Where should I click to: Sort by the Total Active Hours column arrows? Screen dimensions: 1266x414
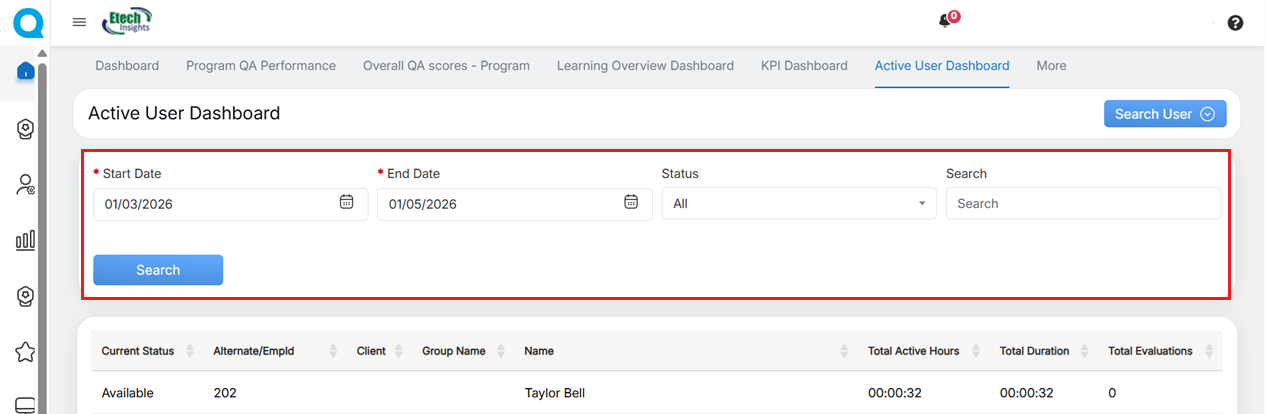pos(972,351)
